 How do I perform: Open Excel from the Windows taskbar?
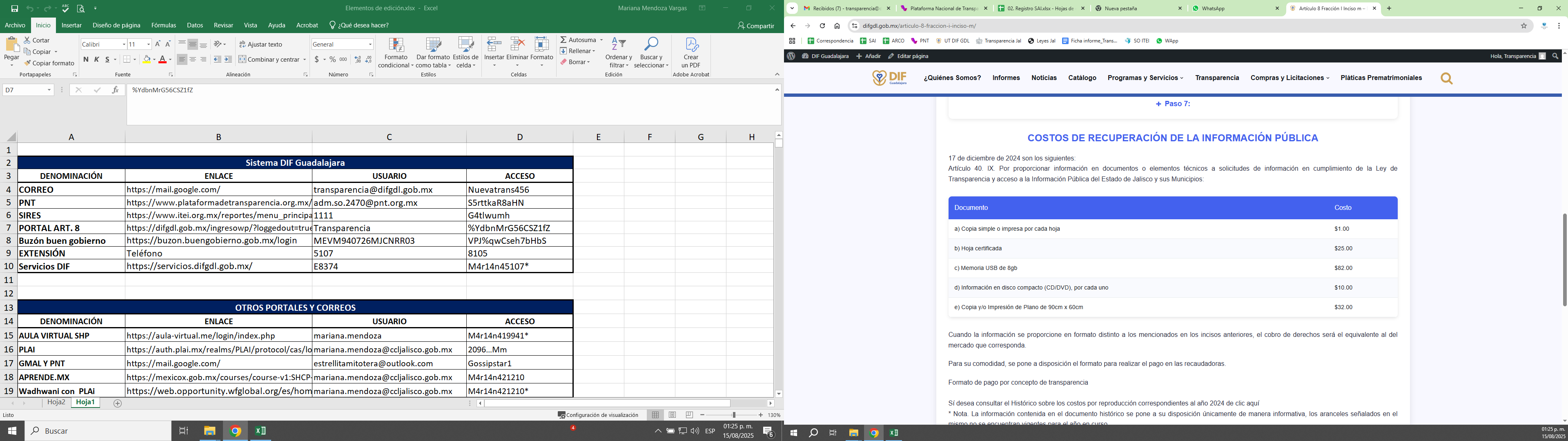click(x=261, y=431)
